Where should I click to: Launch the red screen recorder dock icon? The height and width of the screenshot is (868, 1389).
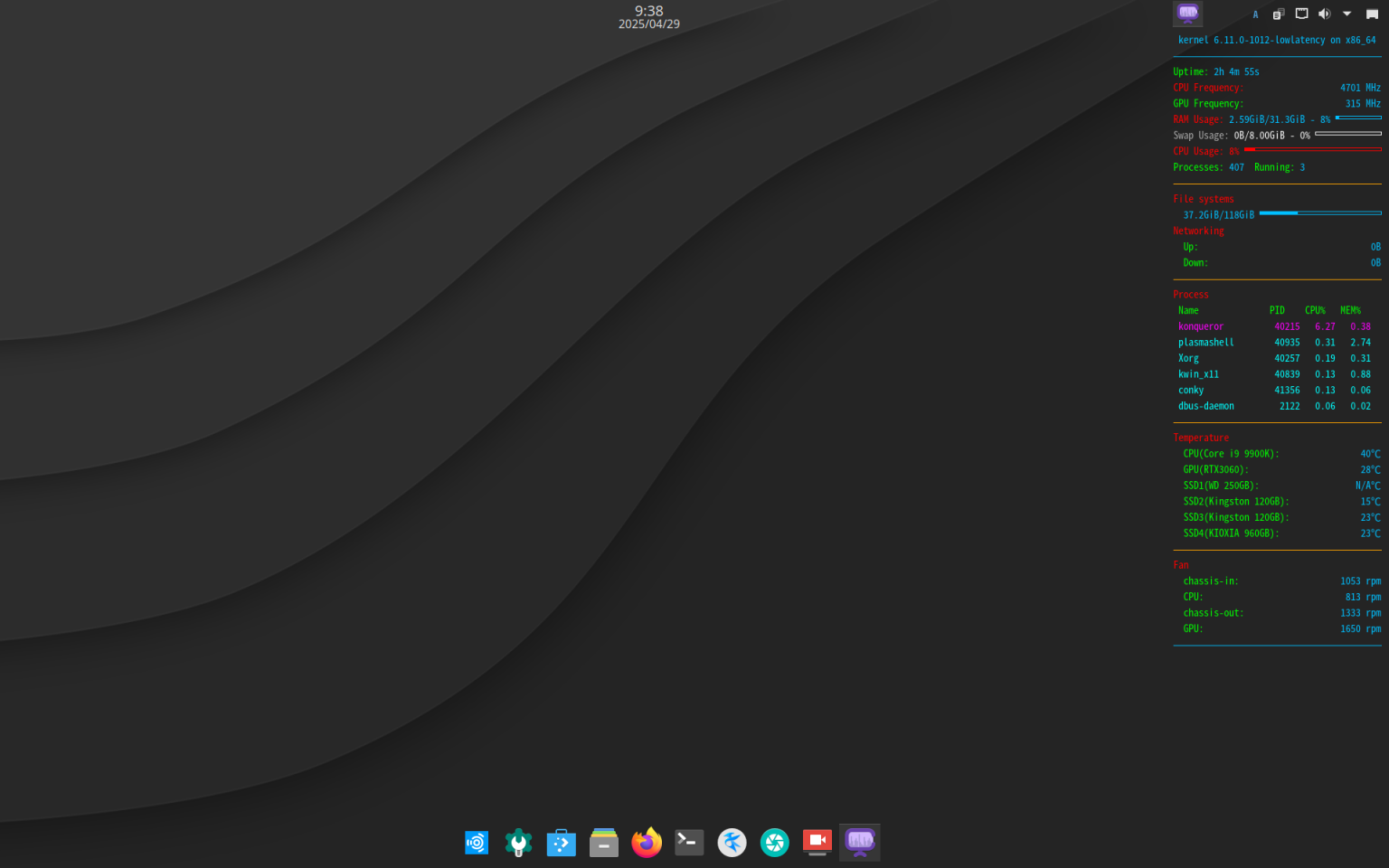[817, 843]
